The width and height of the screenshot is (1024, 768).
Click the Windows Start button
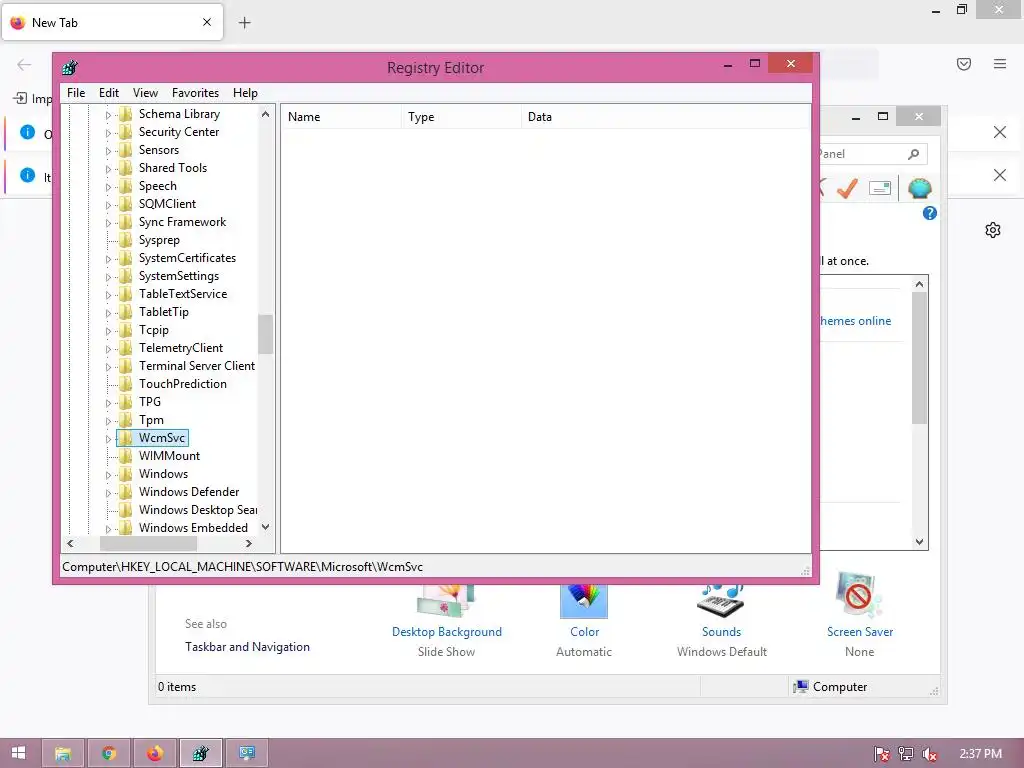[18, 753]
